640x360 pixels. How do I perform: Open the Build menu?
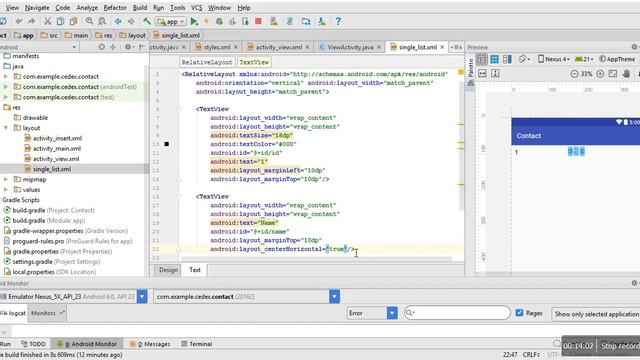[140, 8]
